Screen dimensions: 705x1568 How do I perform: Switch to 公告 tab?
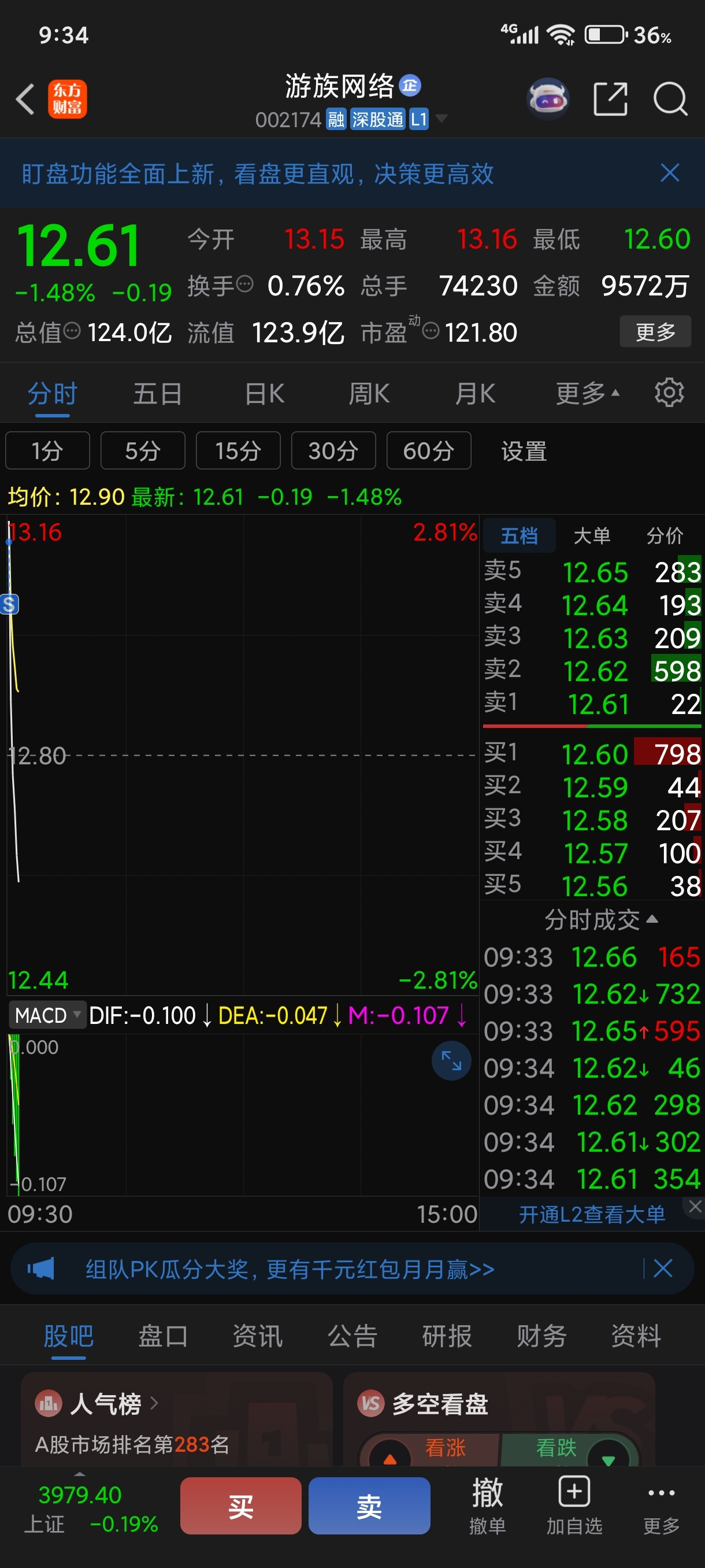pos(352,1336)
